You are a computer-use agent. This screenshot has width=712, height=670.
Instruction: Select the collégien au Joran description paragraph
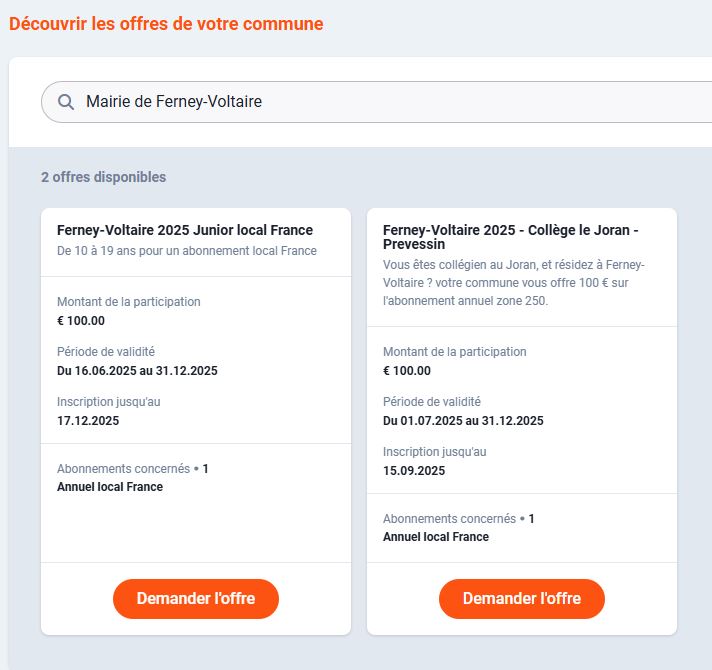514,282
